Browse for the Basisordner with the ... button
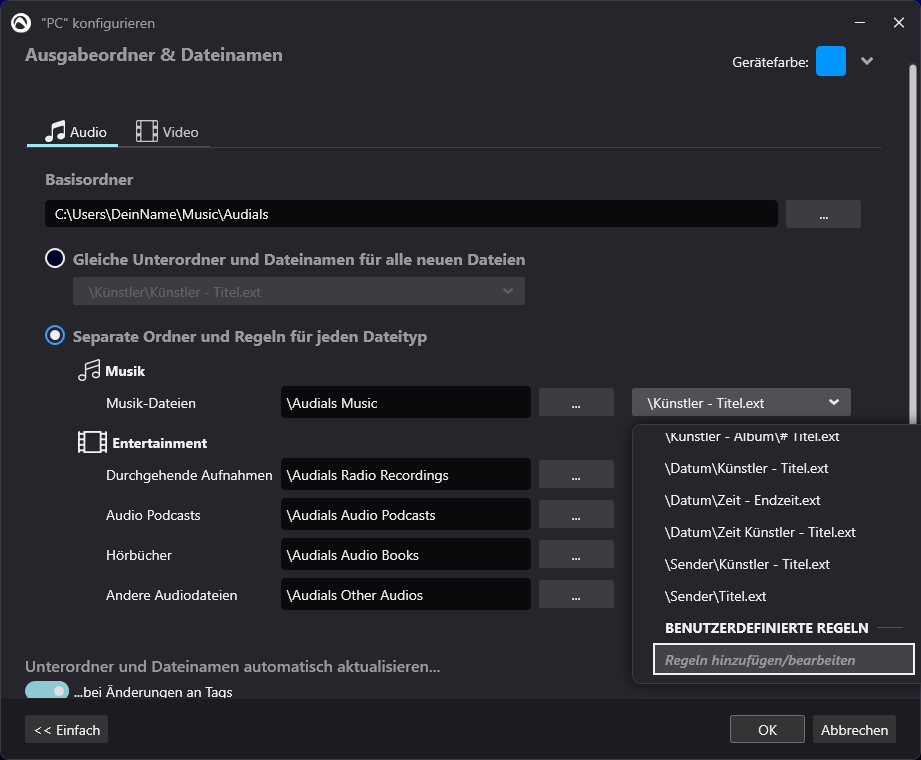Viewport: 921px width, 760px height. (823, 214)
